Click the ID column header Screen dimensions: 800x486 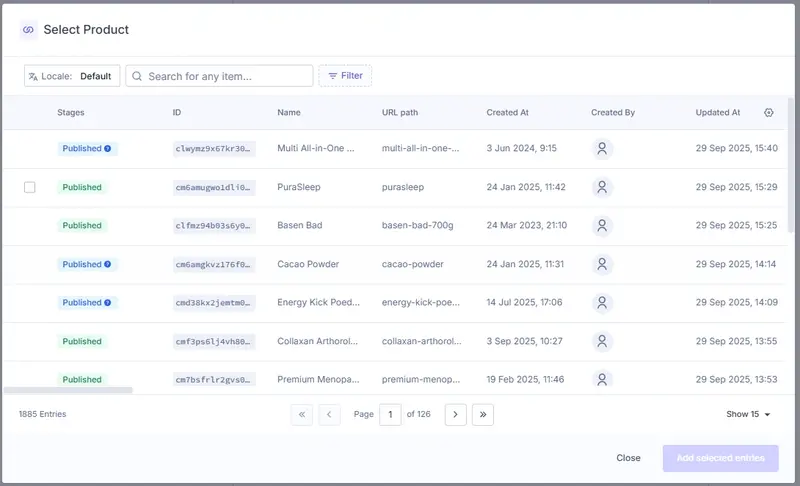coord(177,113)
